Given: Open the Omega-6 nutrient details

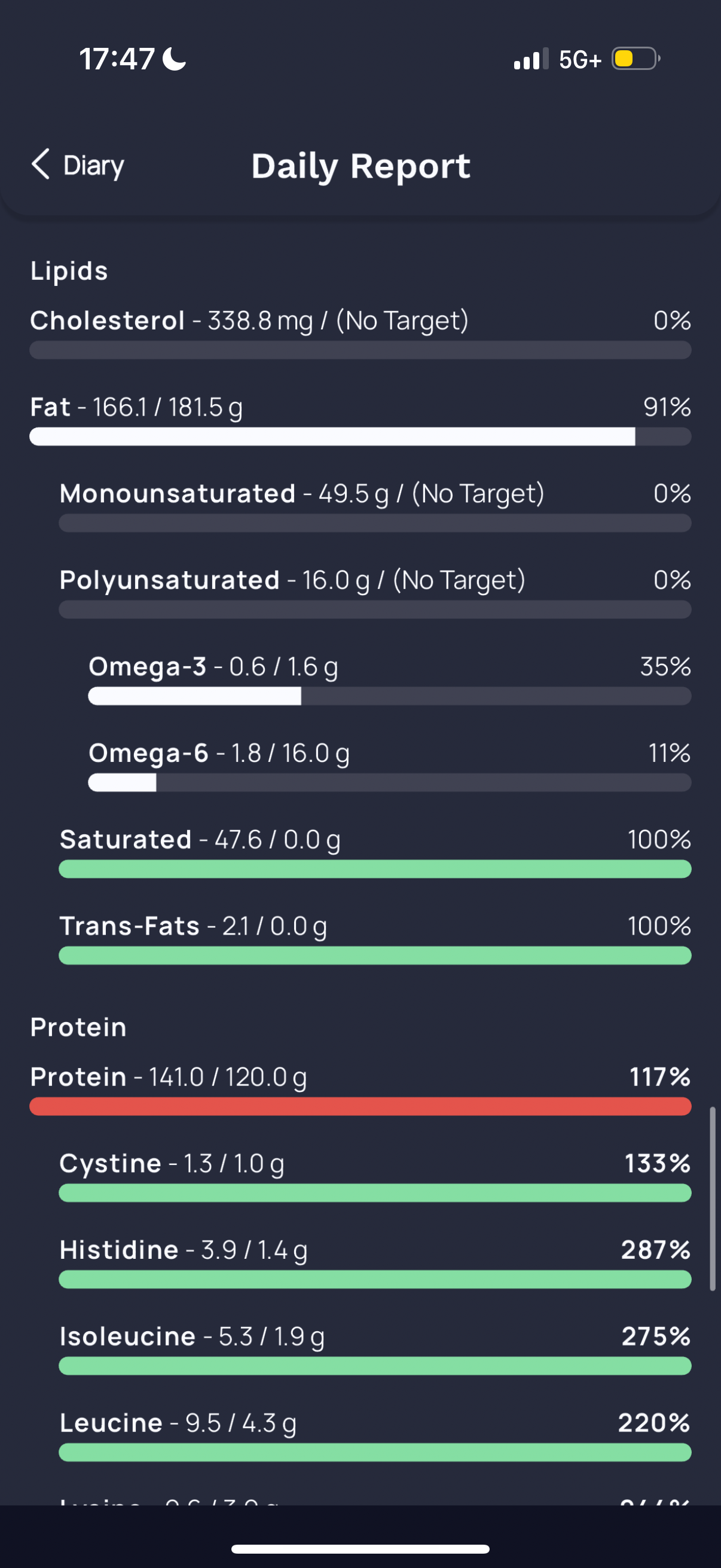Looking at the screenshot, I should click(389, 765).
